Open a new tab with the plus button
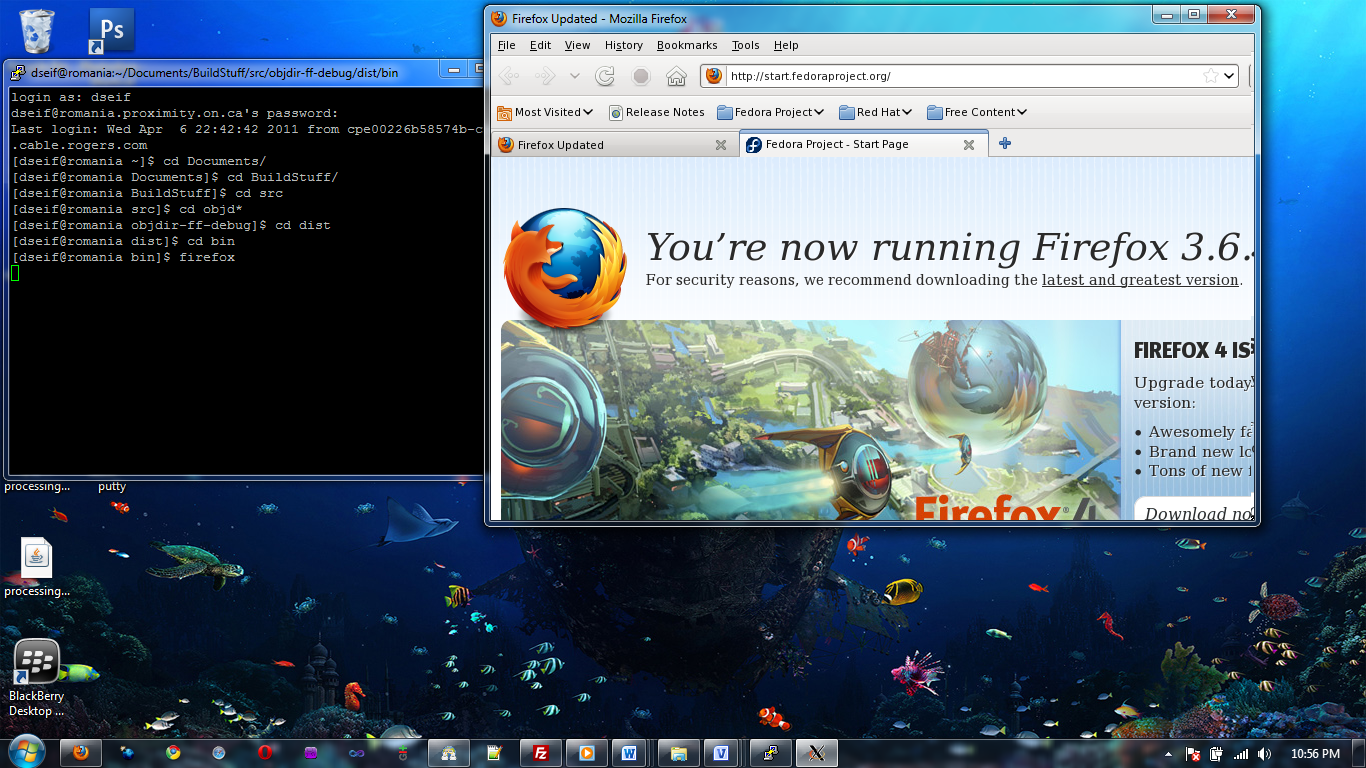This screenshot has width=1366, height=768. click(x=1005, y=144)
